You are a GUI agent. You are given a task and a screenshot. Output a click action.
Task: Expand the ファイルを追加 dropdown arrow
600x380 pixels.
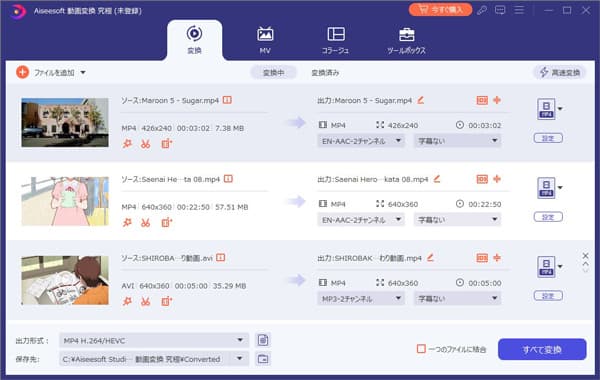coord(83,72)
